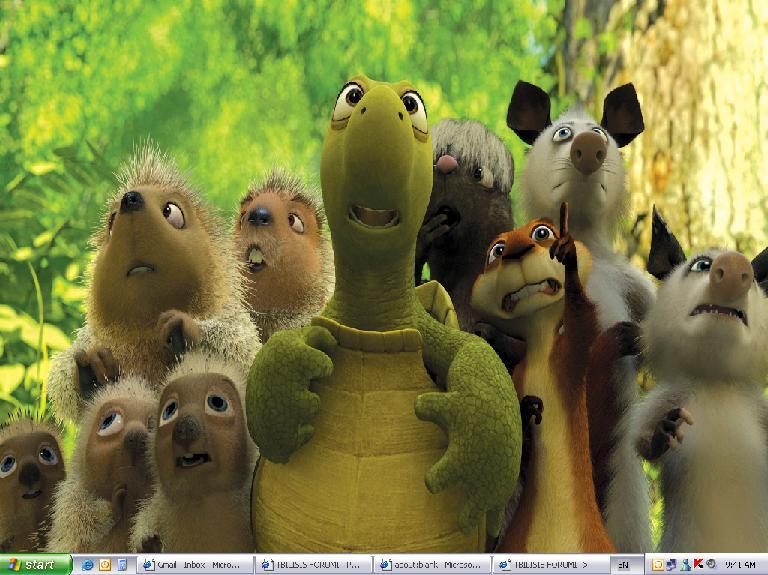Open the Messenger tray icon

pyautogui.click(x=685, y=565)
